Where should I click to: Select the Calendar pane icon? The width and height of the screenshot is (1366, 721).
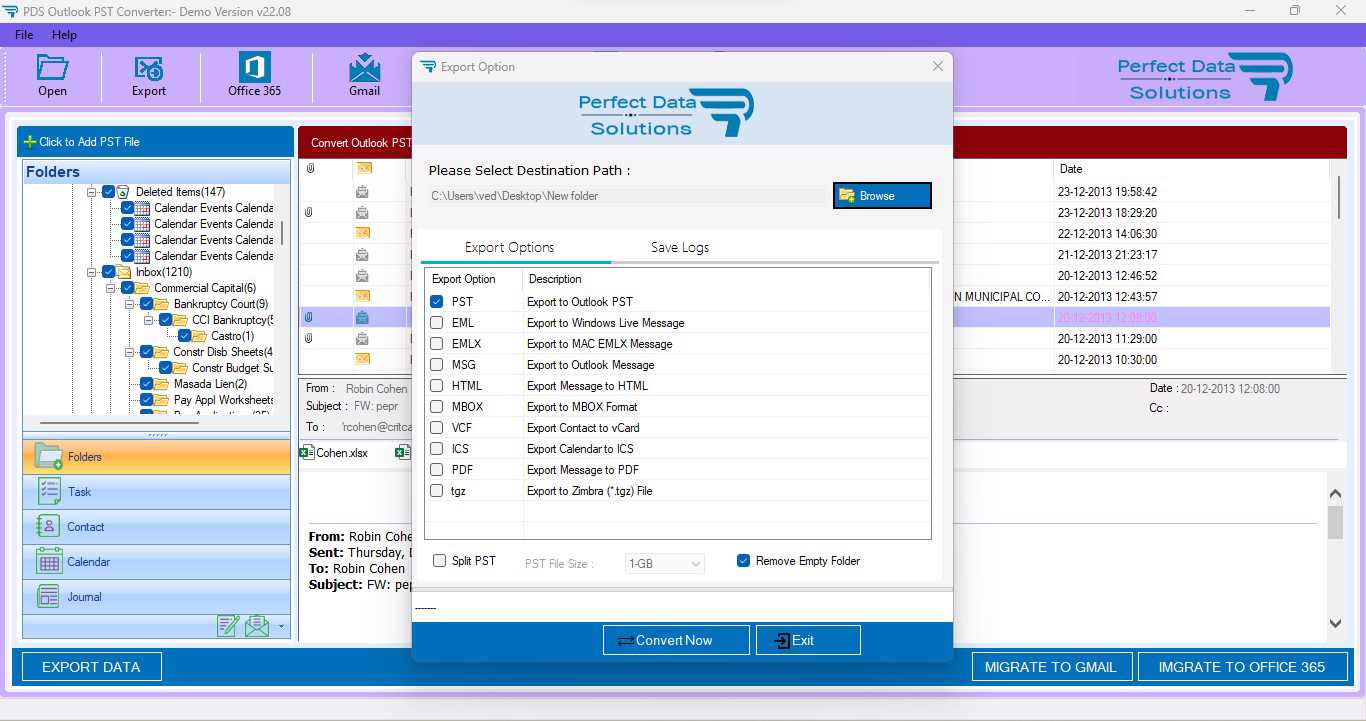(x=49, y=561)
